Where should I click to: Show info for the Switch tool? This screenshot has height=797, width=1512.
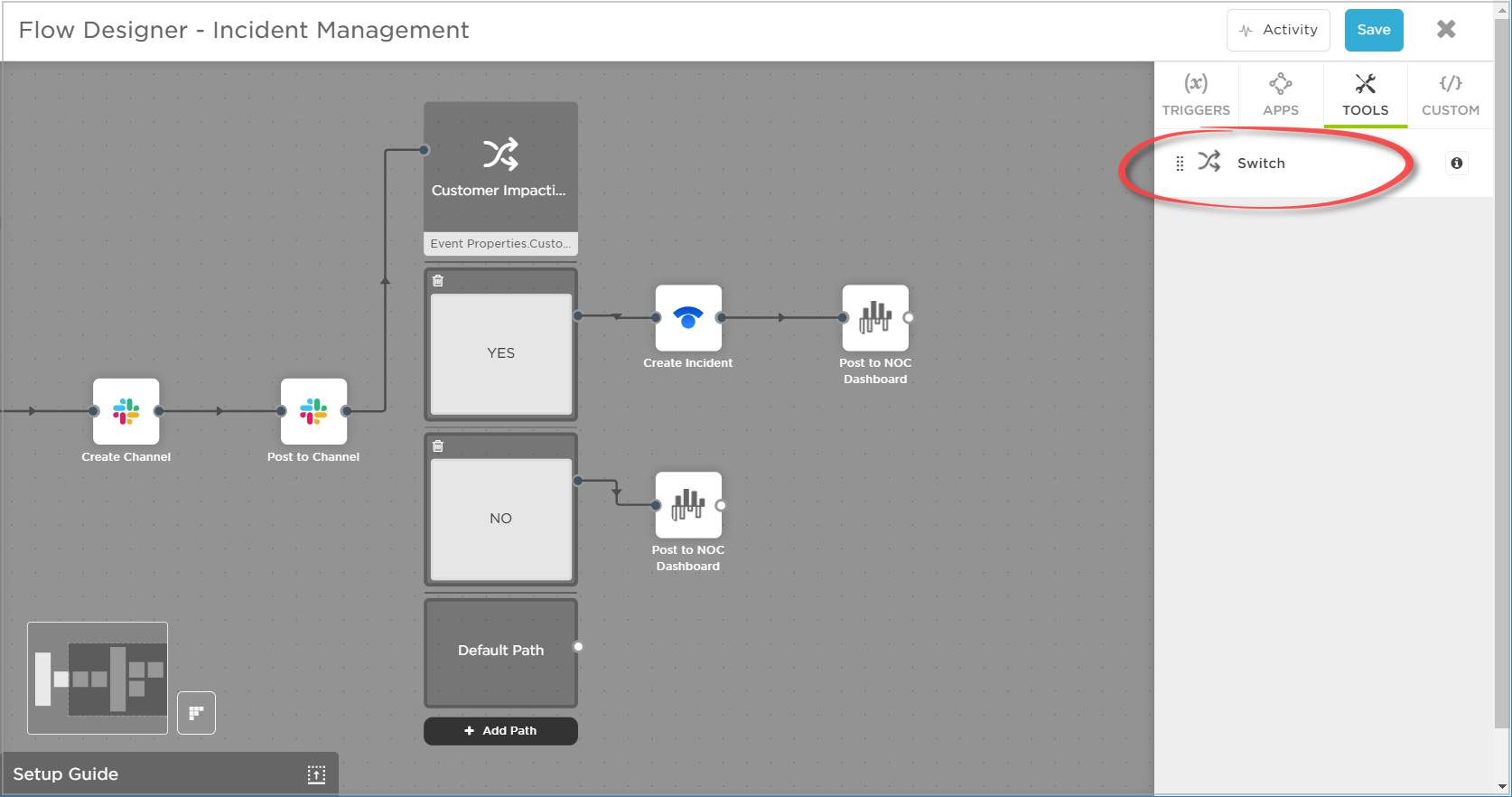click(x=1456, y=164)
